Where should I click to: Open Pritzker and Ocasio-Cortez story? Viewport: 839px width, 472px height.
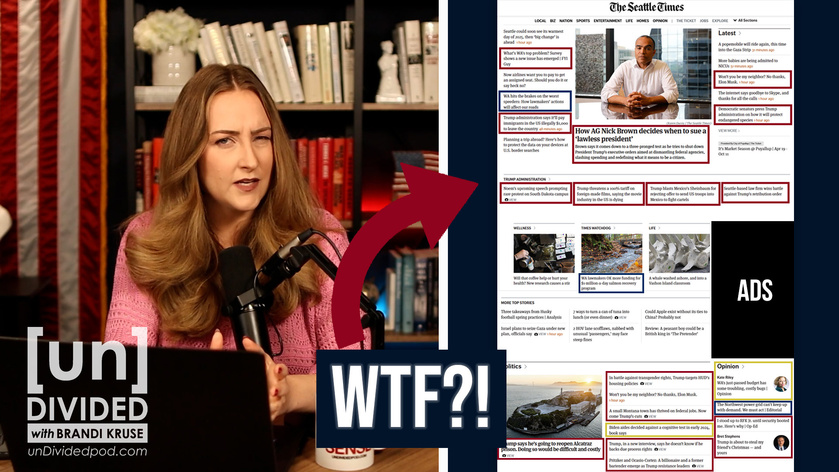pyautogui.click(x=657, y=463)
